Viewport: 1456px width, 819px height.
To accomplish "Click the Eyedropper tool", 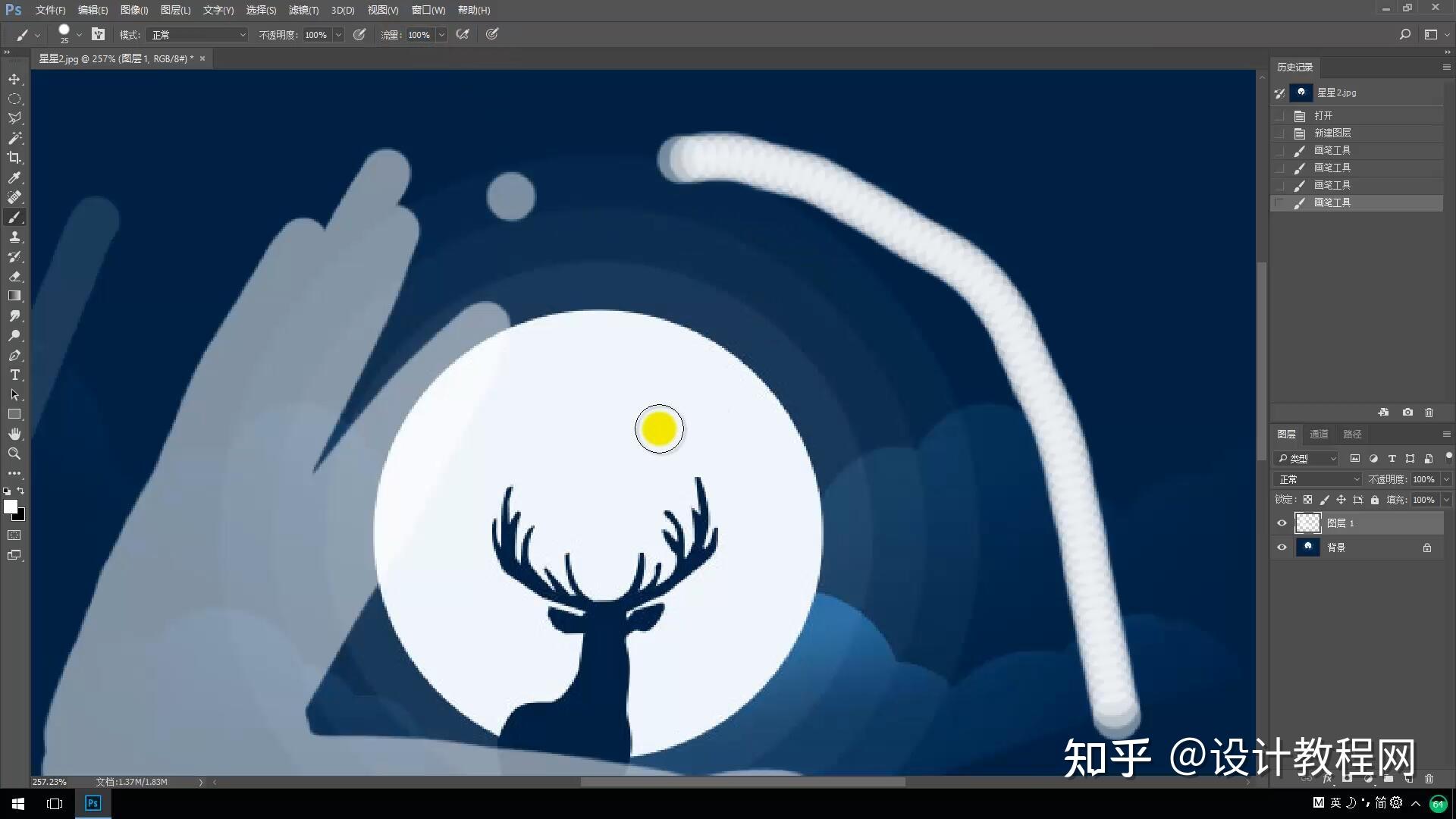I will click(x=14, y=177).
